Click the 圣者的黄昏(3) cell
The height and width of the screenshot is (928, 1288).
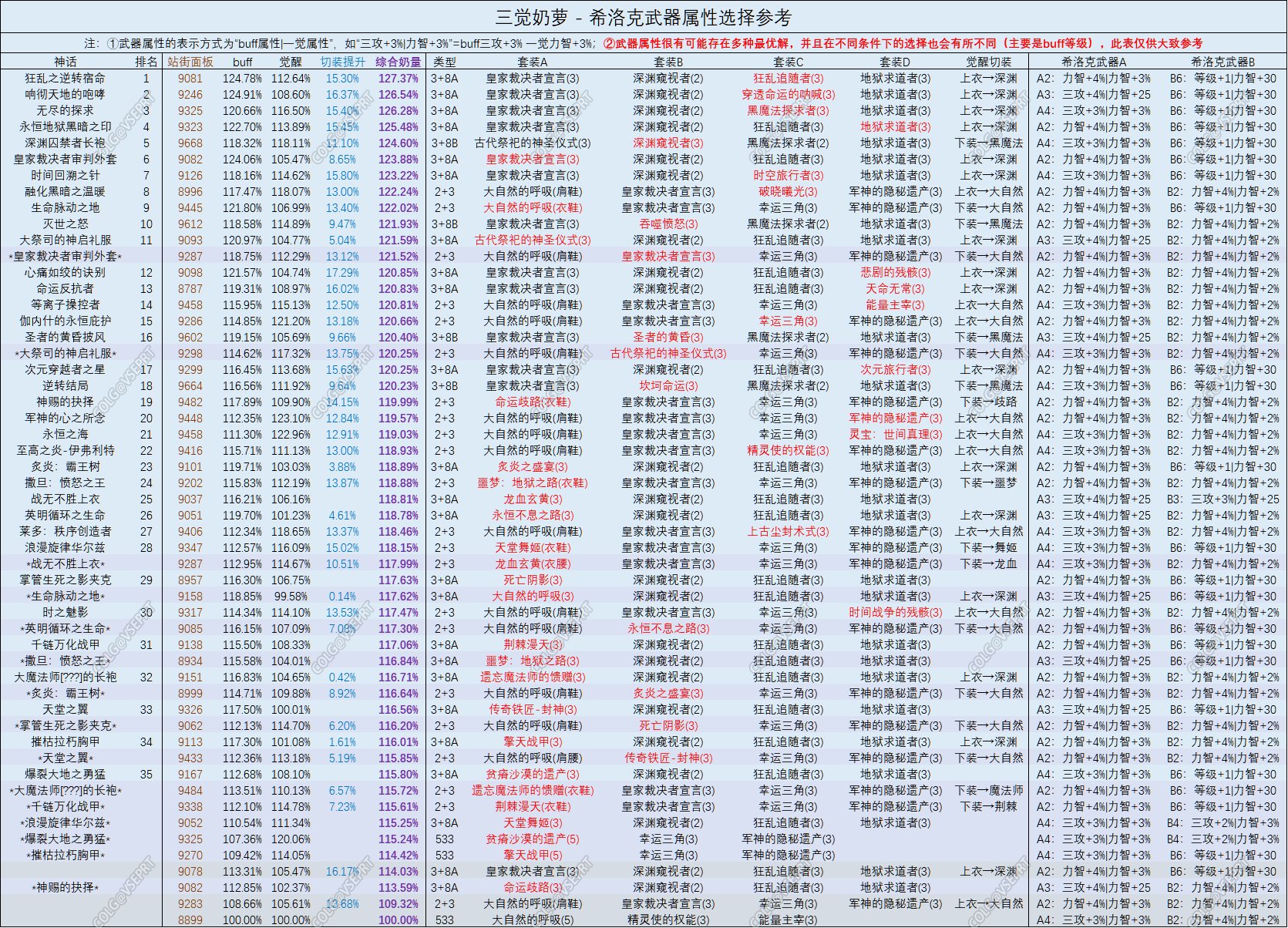tap(668, 337)
